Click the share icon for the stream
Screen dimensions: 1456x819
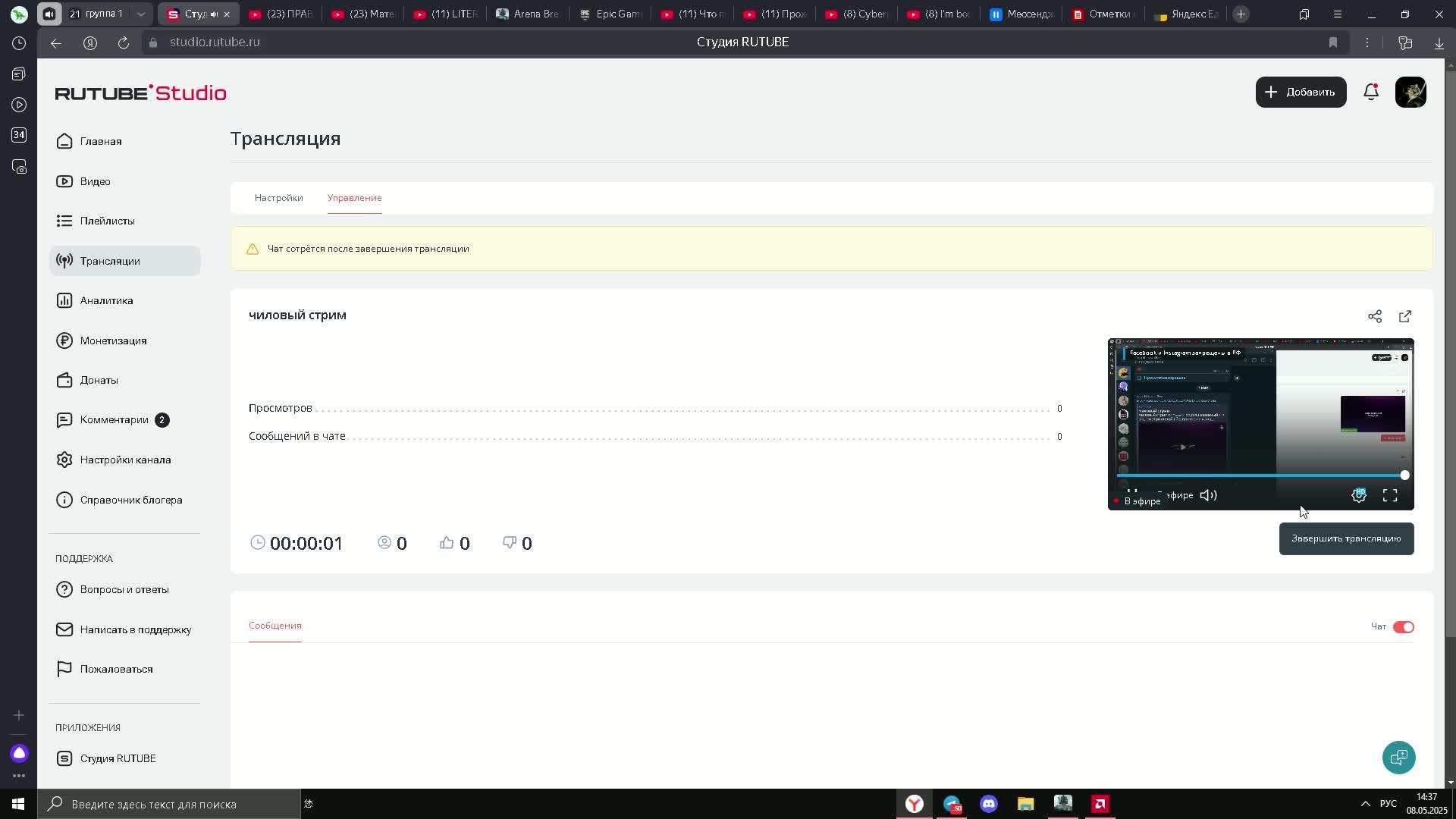pos(1374,316)
